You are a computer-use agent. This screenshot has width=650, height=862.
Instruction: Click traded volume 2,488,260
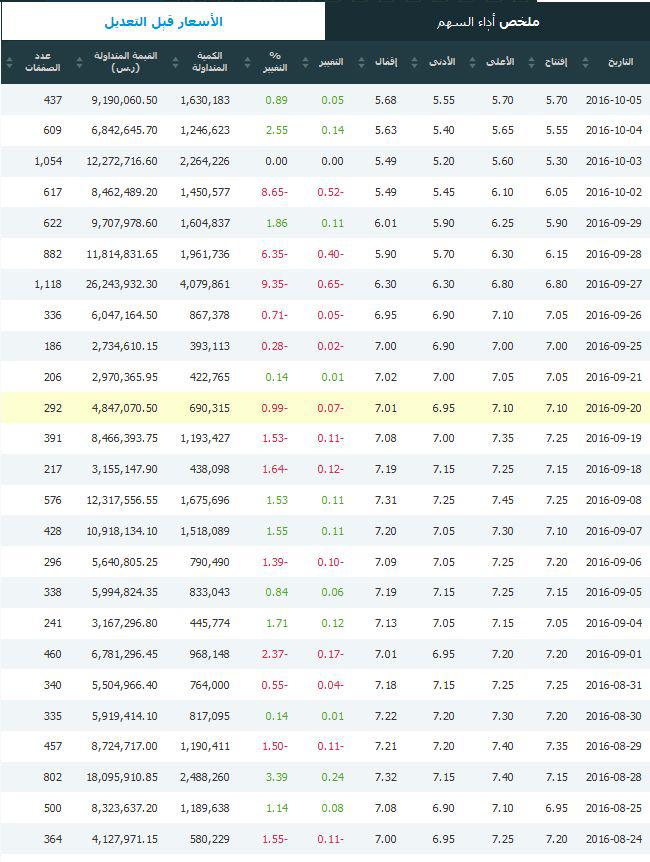coord(205,777)
